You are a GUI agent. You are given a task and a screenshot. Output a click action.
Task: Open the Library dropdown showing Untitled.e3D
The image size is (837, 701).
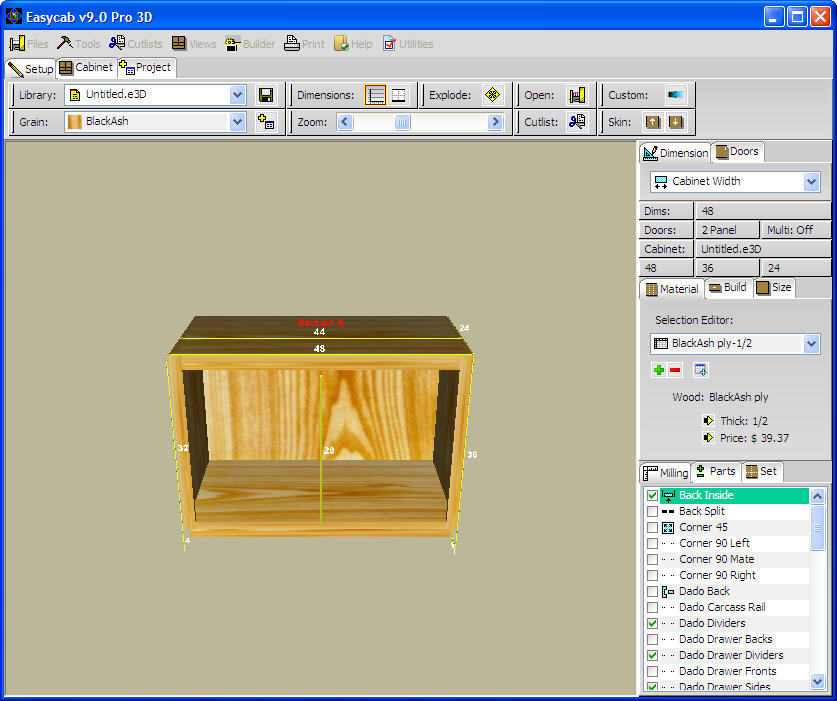(237, 95)
